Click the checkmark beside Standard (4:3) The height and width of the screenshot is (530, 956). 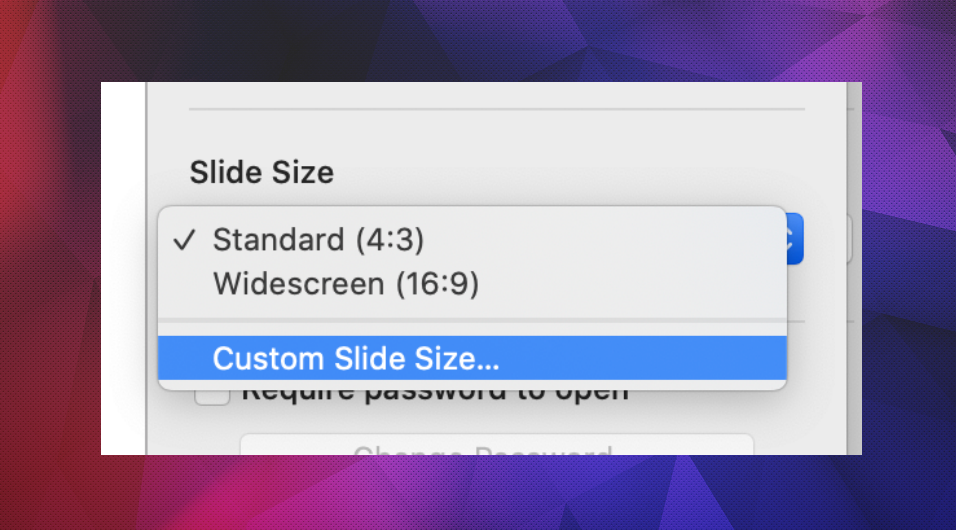[182, 240]
